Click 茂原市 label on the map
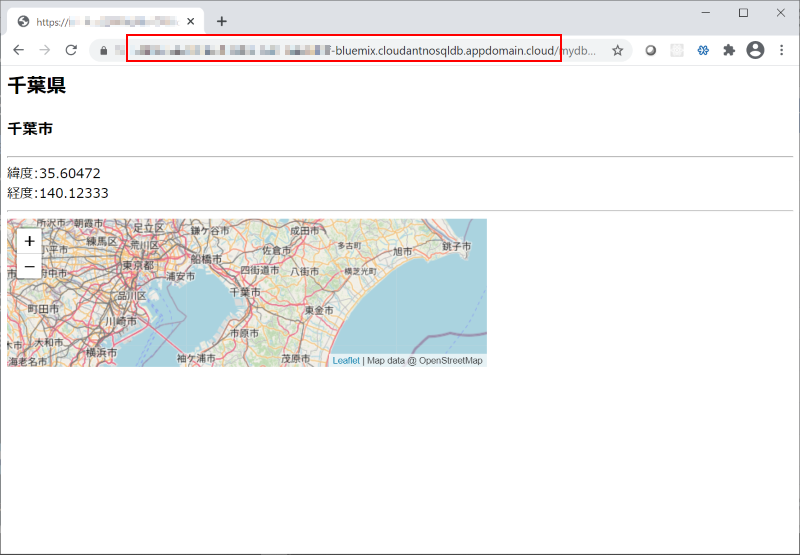Image resolution: width=800 pixels, height=555 pixels. (x=295, y=359)
